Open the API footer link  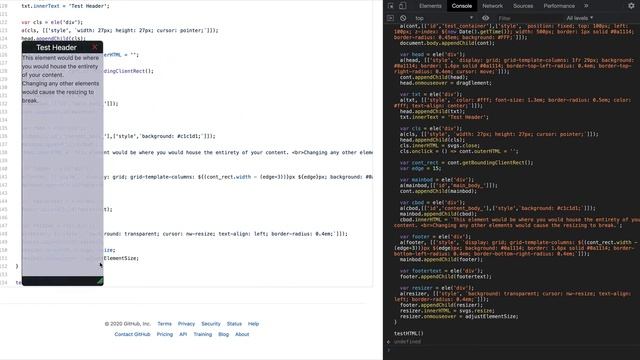[183, 334]
